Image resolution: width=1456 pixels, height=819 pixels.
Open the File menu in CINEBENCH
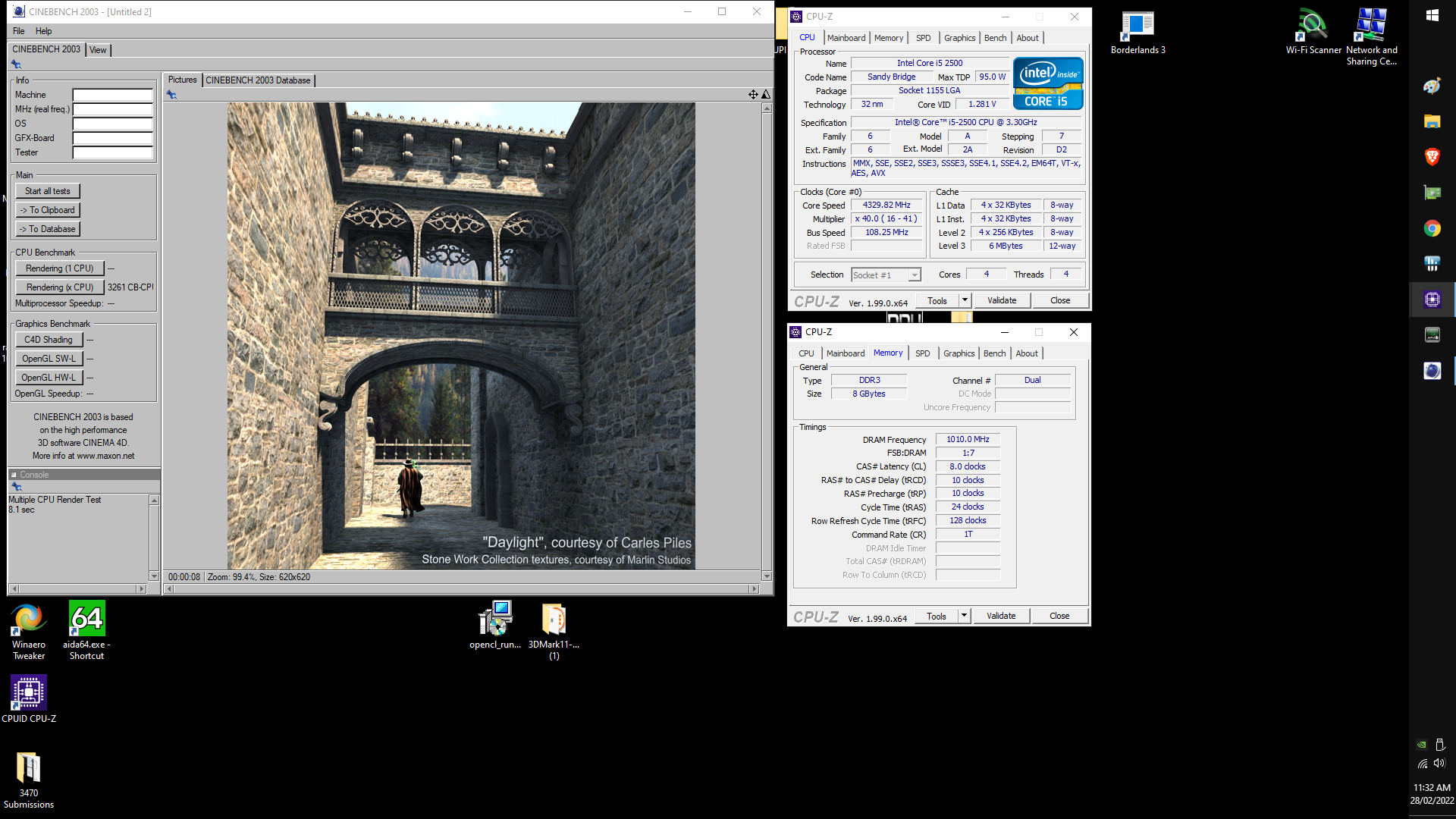19,31
